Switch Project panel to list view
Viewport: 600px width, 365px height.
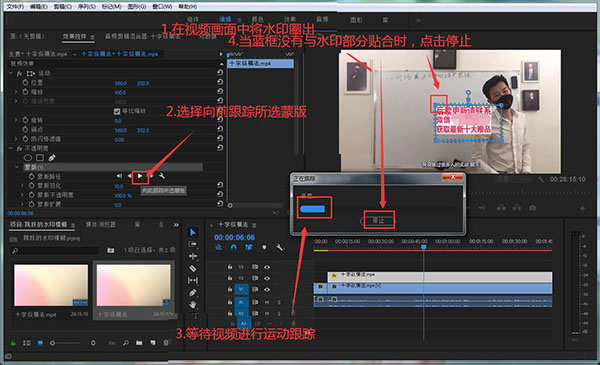coord(26,343)
